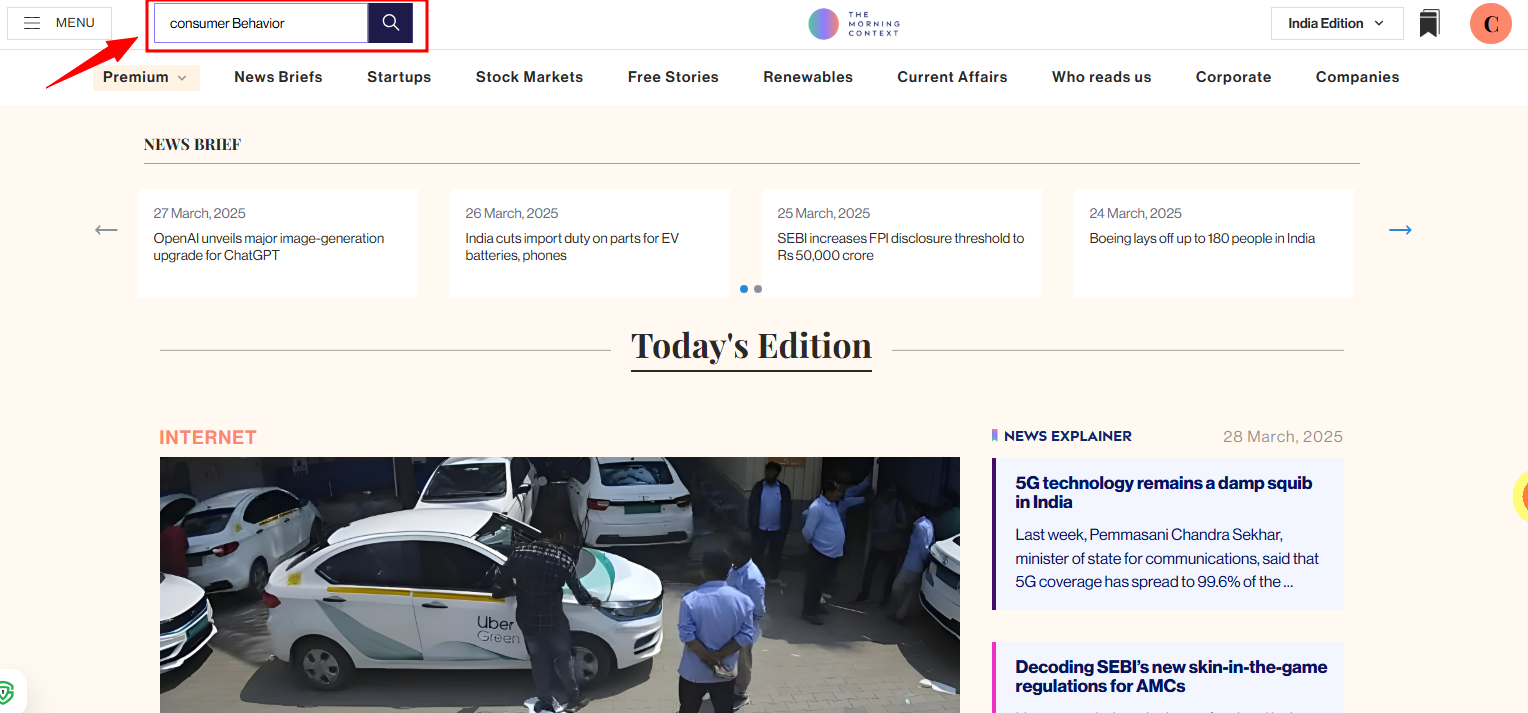The height and width of the screenshot is (713, 1528).
Task: Open the user profile avatar 'C'
Action: [x=1490, y=24]
